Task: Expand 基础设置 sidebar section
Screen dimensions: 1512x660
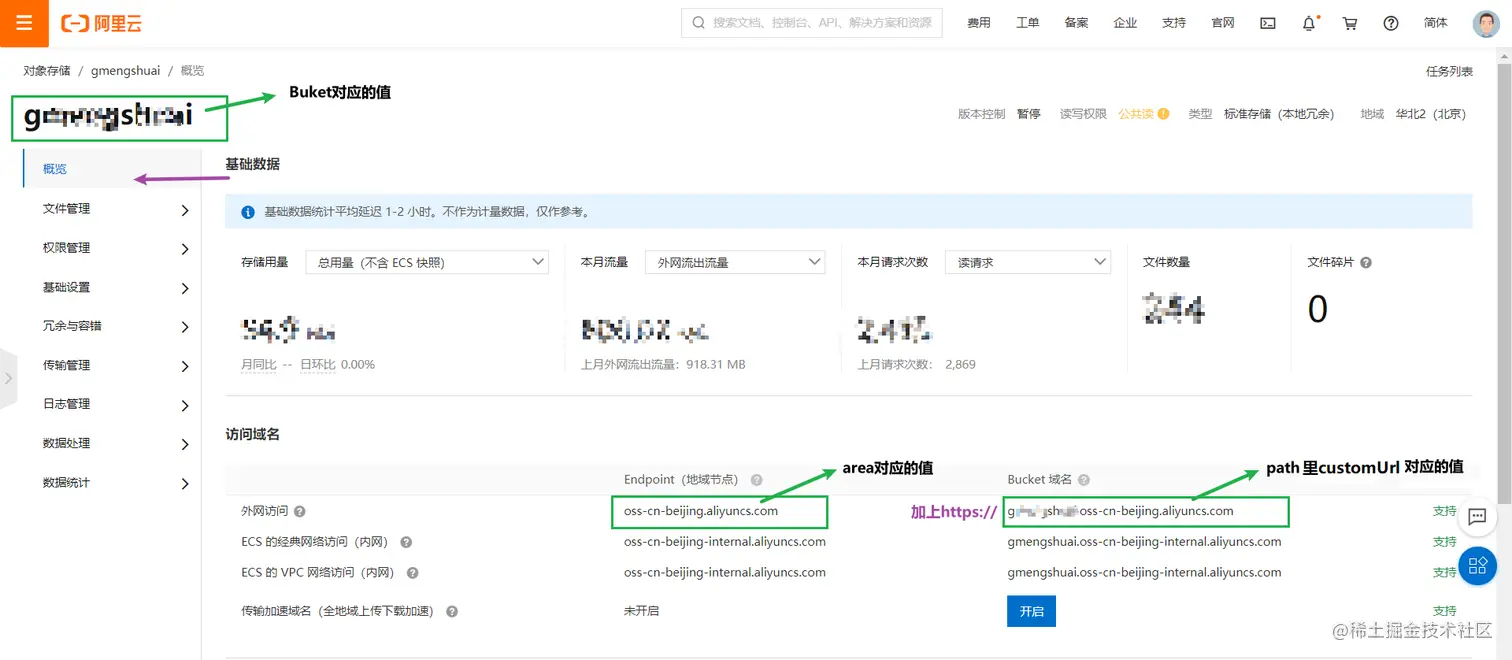Action: click(x=111, y=288)
